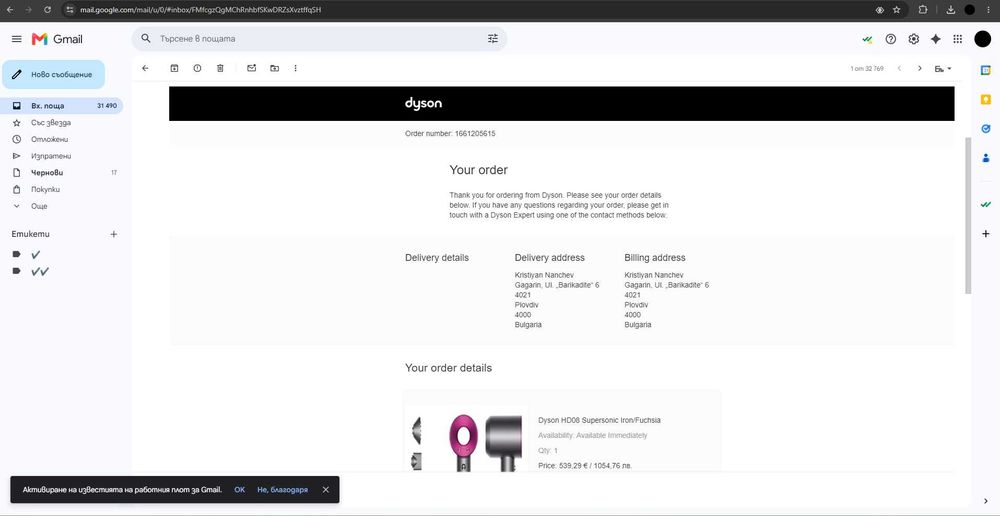Screen dimensions: 1000x516
Task: Click the search mail input field
Action: pyautogui.click(x=319, y=39)
